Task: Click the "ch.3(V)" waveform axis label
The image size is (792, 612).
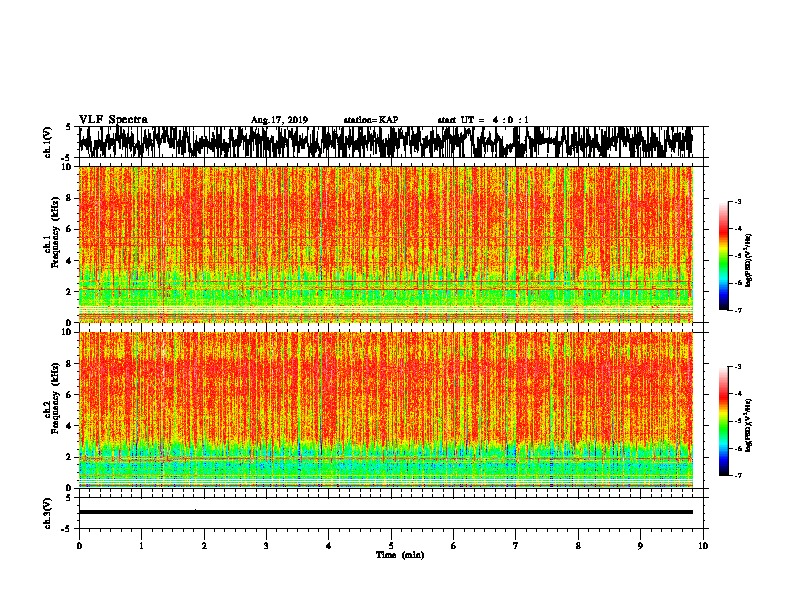Action: [48, 514]
